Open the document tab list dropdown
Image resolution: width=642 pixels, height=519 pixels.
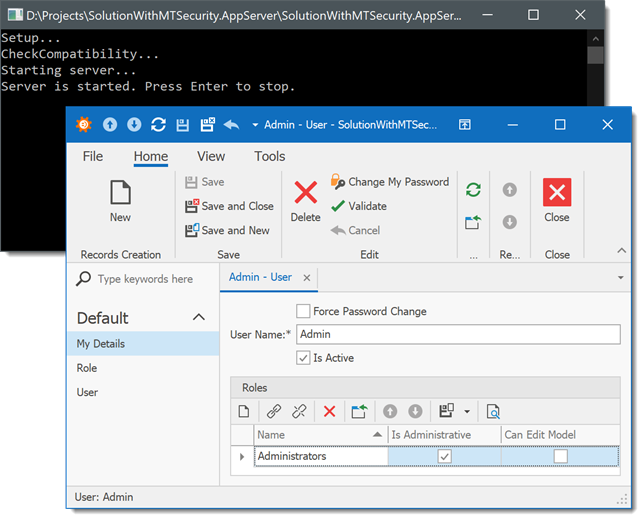[x=621, y=278]
